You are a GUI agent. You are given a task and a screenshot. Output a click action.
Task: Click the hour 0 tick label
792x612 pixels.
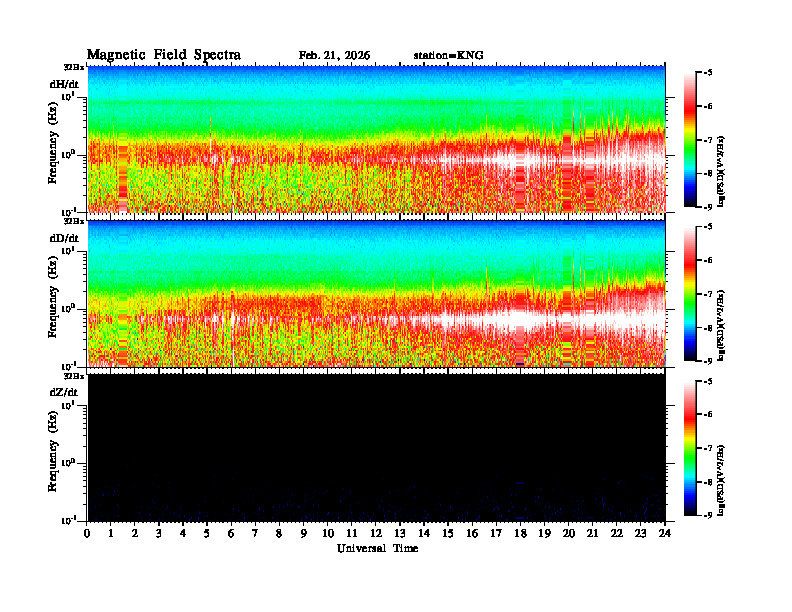coord(87,533)
